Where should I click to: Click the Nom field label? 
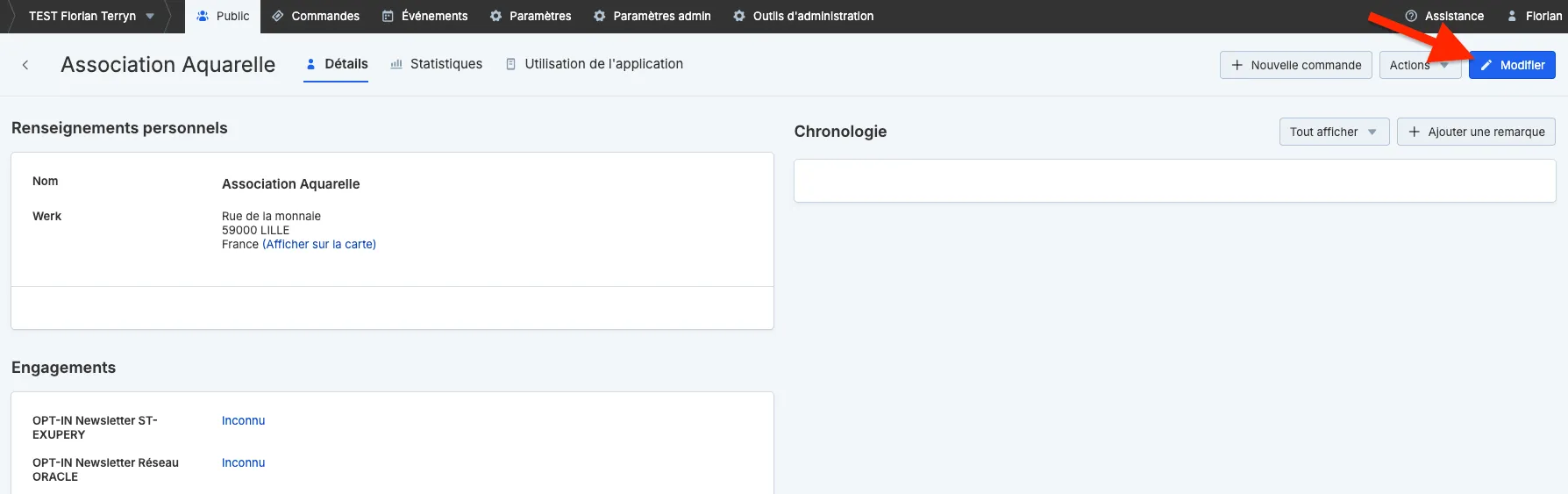(46, 181)
